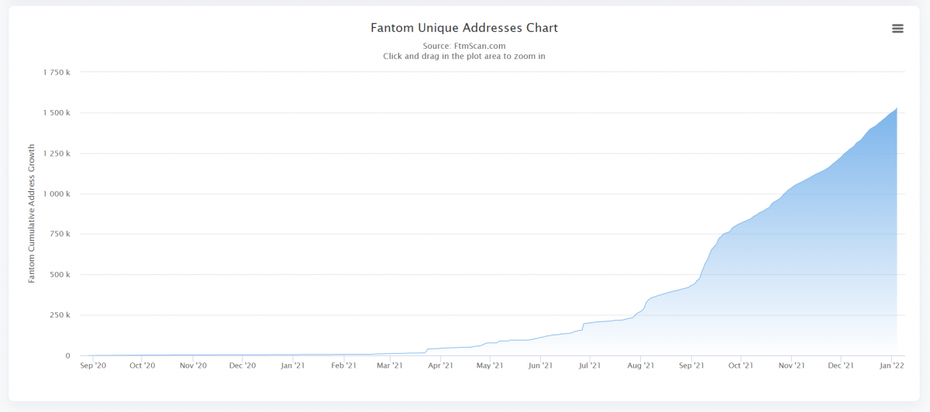This screenshot has width=930, height=412.
Task: Click the May '21 x-axis label
Action: [490, 366]
